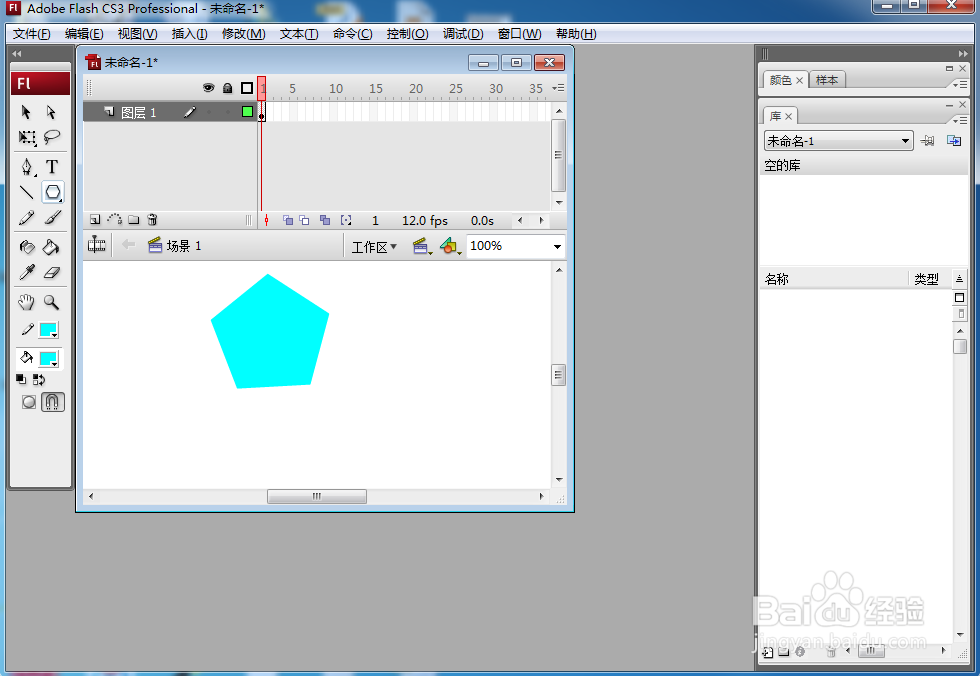980x676 pixels.
Task: Open the 文件(F) menu
Action: coord(31,34)
